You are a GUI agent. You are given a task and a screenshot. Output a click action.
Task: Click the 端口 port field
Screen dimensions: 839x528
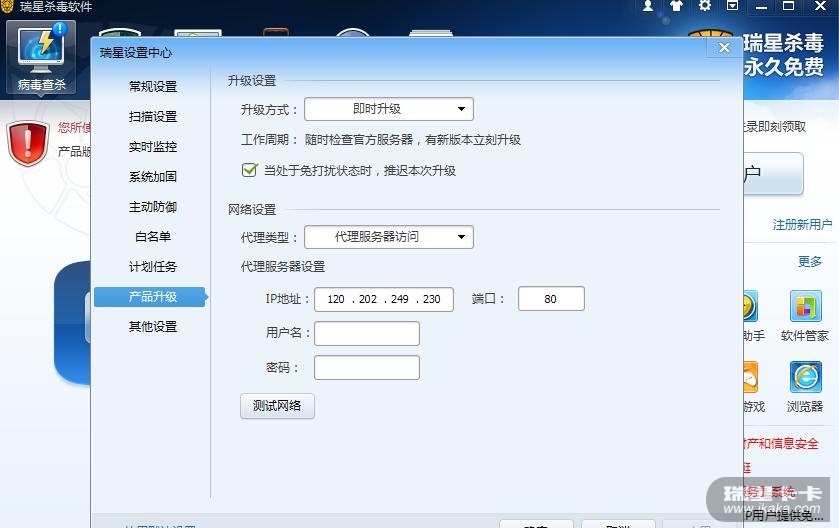(551, 299)
